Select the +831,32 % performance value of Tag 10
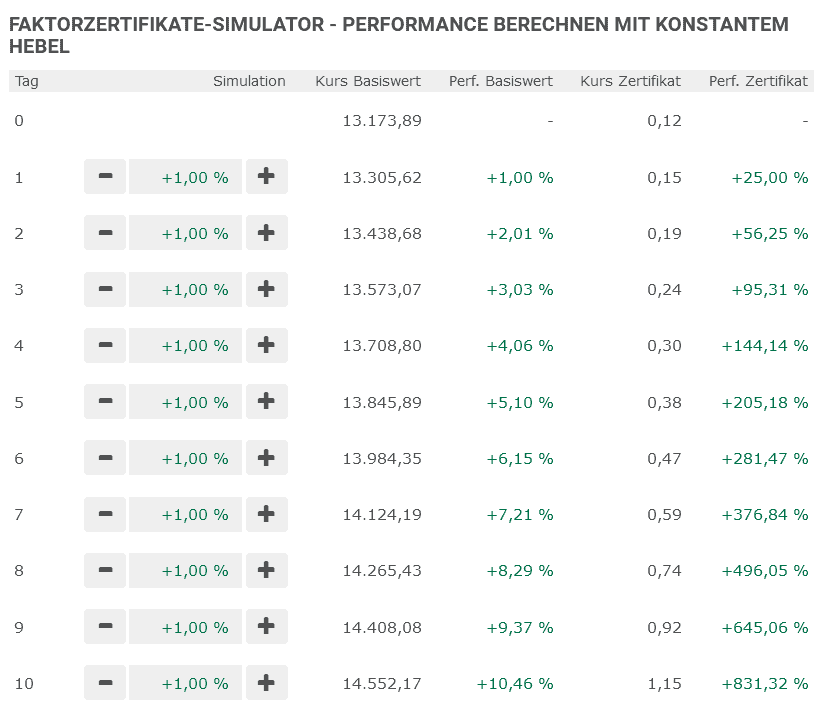The height and width of the screenshot is (716, 822). pos(769,683)
